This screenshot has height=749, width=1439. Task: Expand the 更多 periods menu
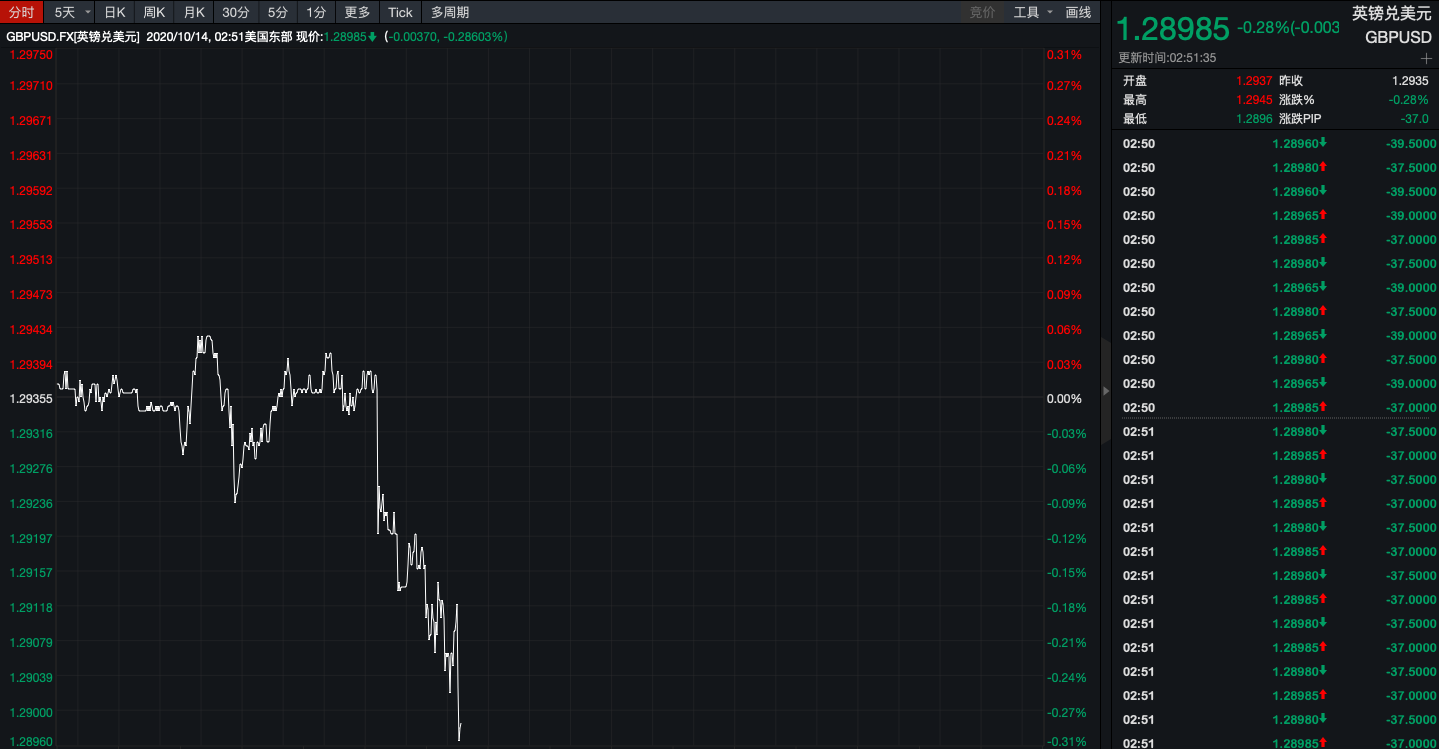357,12
